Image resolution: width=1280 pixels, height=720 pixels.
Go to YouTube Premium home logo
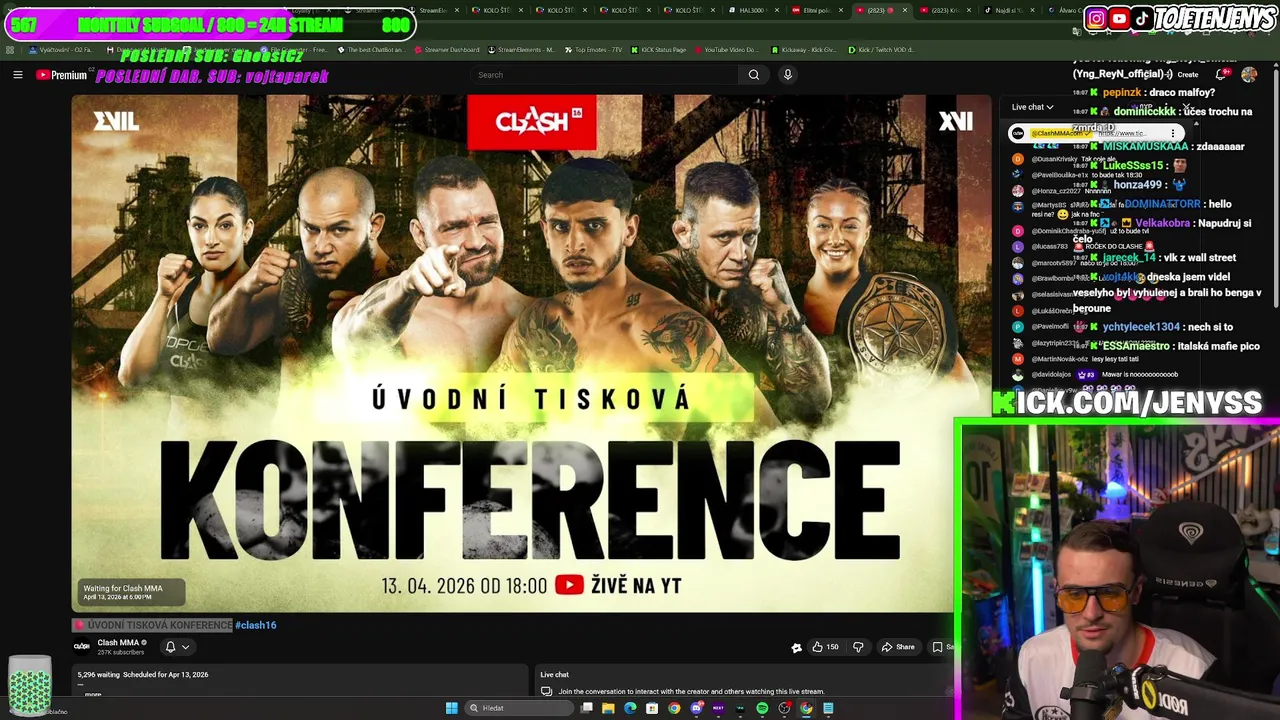(62, 75)
